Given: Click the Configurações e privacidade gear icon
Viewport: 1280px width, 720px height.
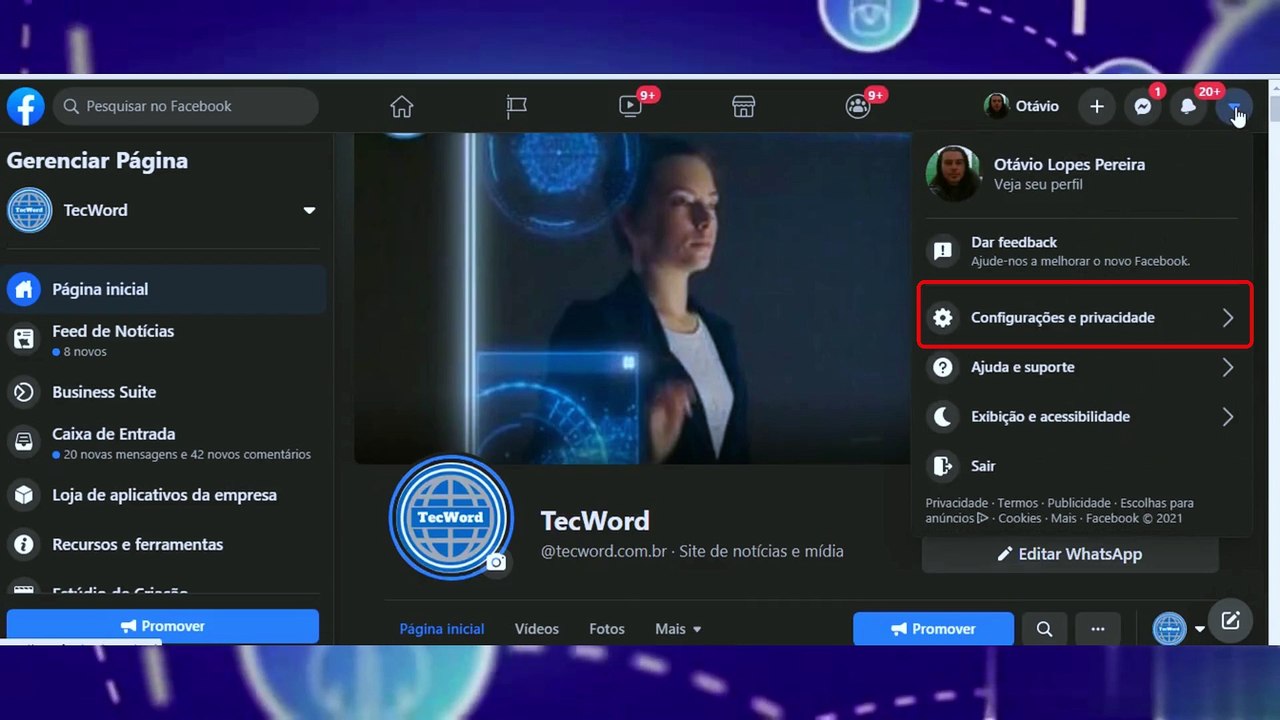Looking at the screenshot, I should (942, 318).
